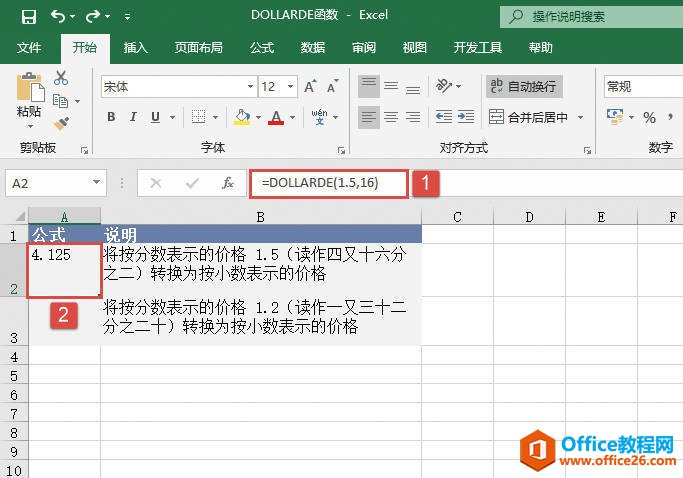Click the Cut scissors icon
Image resolution: width=683 pixels, height=478 pixels.
[x=61, y=78]
